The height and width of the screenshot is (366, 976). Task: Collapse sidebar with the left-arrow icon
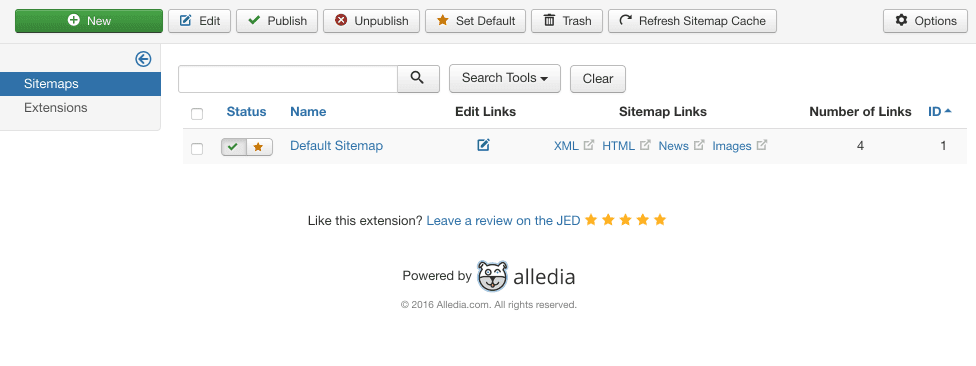point(143,59)
